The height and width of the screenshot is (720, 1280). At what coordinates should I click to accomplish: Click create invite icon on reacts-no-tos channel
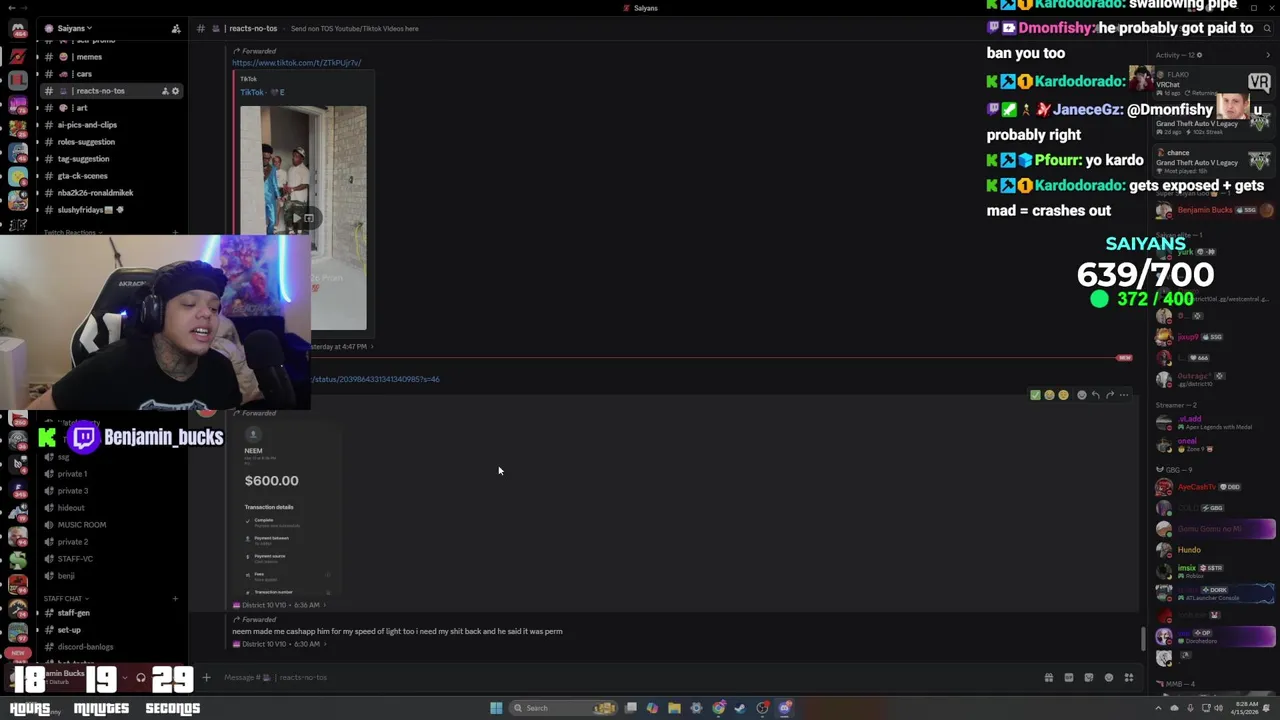pyautogui.click(x=165, y=91)
